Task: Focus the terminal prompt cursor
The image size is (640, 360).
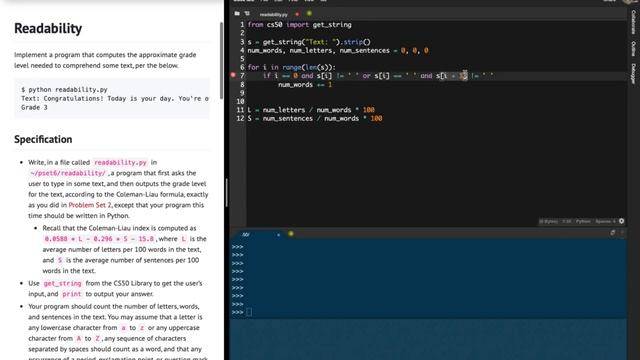Action: (x=249, y=312)
